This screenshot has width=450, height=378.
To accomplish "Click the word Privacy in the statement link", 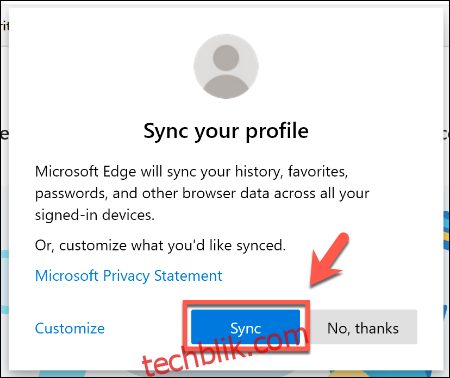I will click(x=126, y=276).
